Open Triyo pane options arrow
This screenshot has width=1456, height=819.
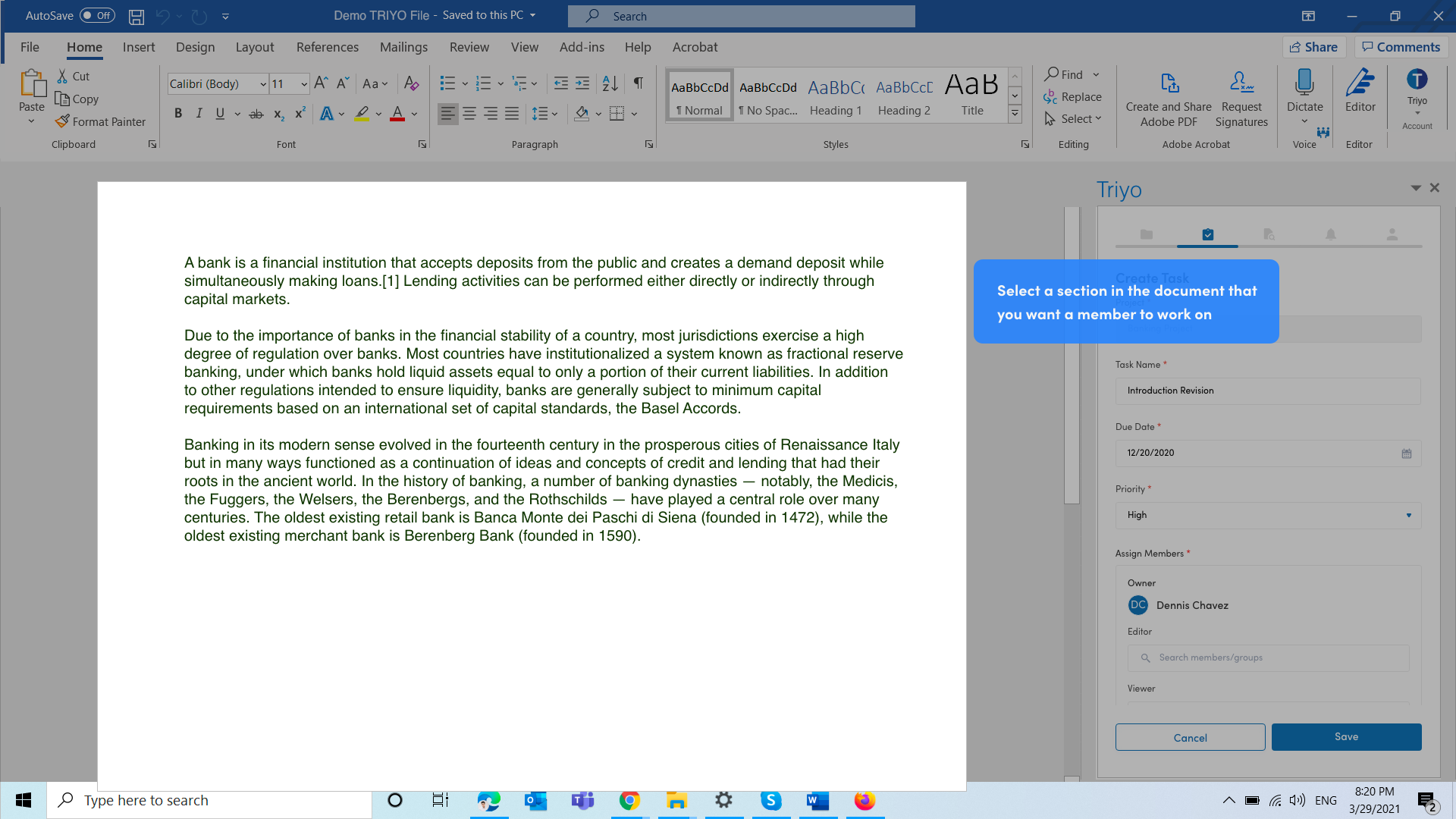coord(1415,187)
